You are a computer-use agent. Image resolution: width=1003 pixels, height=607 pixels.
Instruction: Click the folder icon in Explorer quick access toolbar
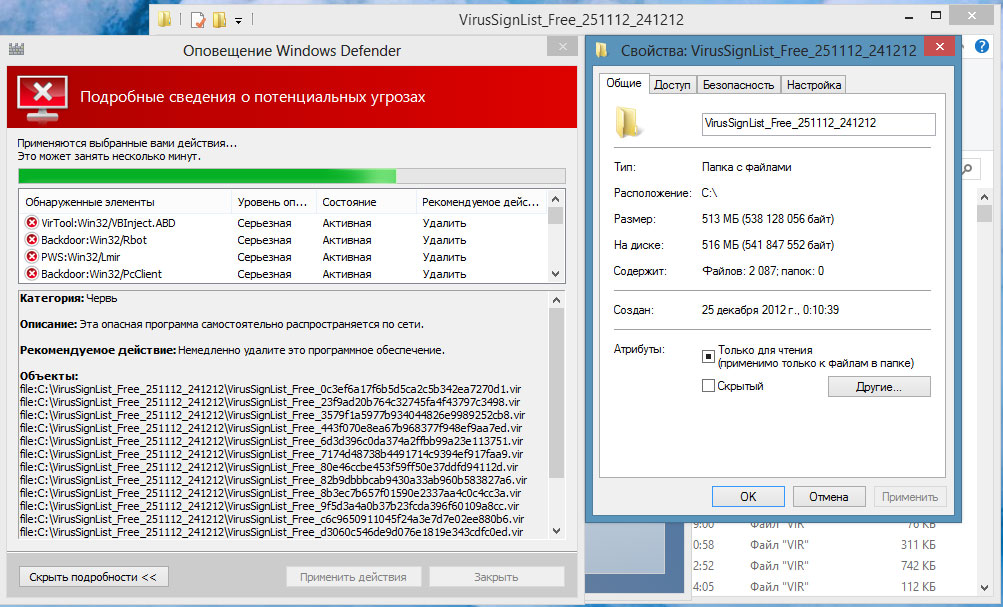click(x=165, y=19)
